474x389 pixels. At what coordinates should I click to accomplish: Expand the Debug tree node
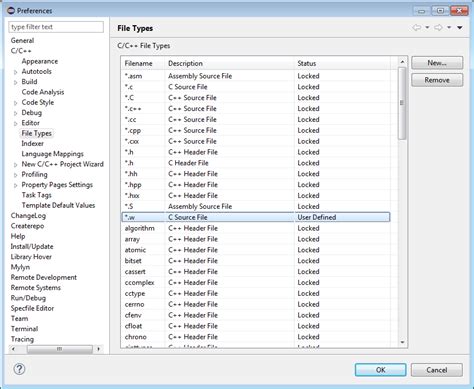coord(15,113)
